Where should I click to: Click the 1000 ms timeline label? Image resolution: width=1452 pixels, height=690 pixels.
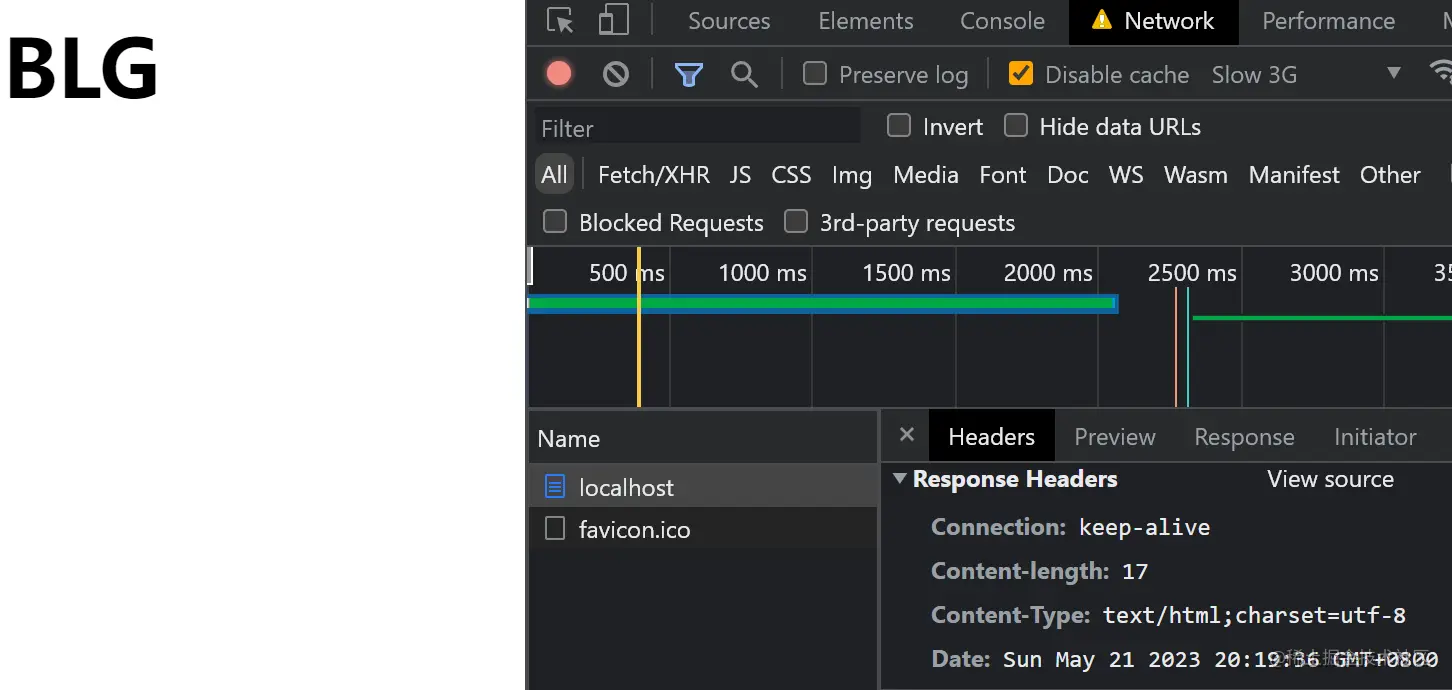[762, 273]
